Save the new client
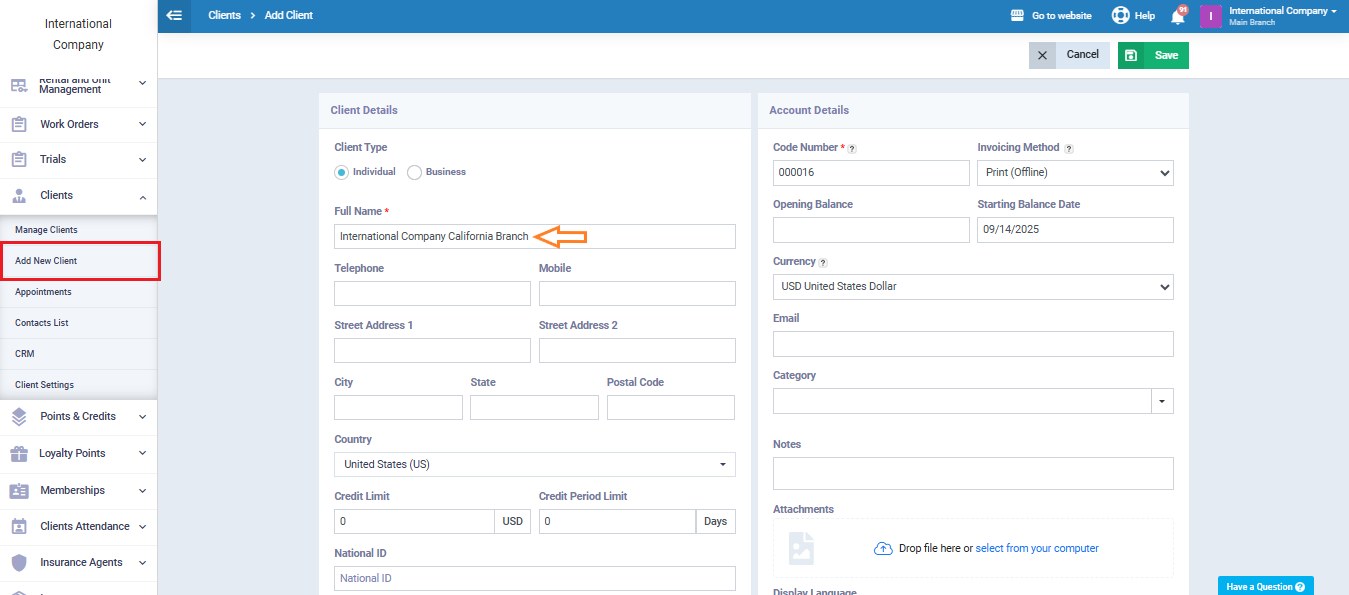The image size is (1349, 595). pyautogui.click(x=1153, y=55)
